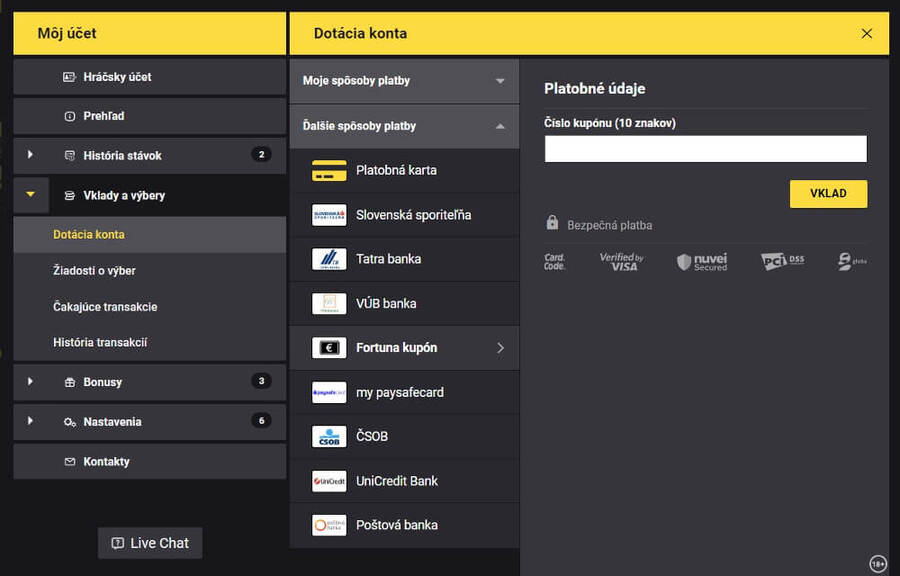This screenshot has width=900, height=576.
Task: Click the Bonusy badge 3
Action: pyautogui.click(x=261, y=382)
